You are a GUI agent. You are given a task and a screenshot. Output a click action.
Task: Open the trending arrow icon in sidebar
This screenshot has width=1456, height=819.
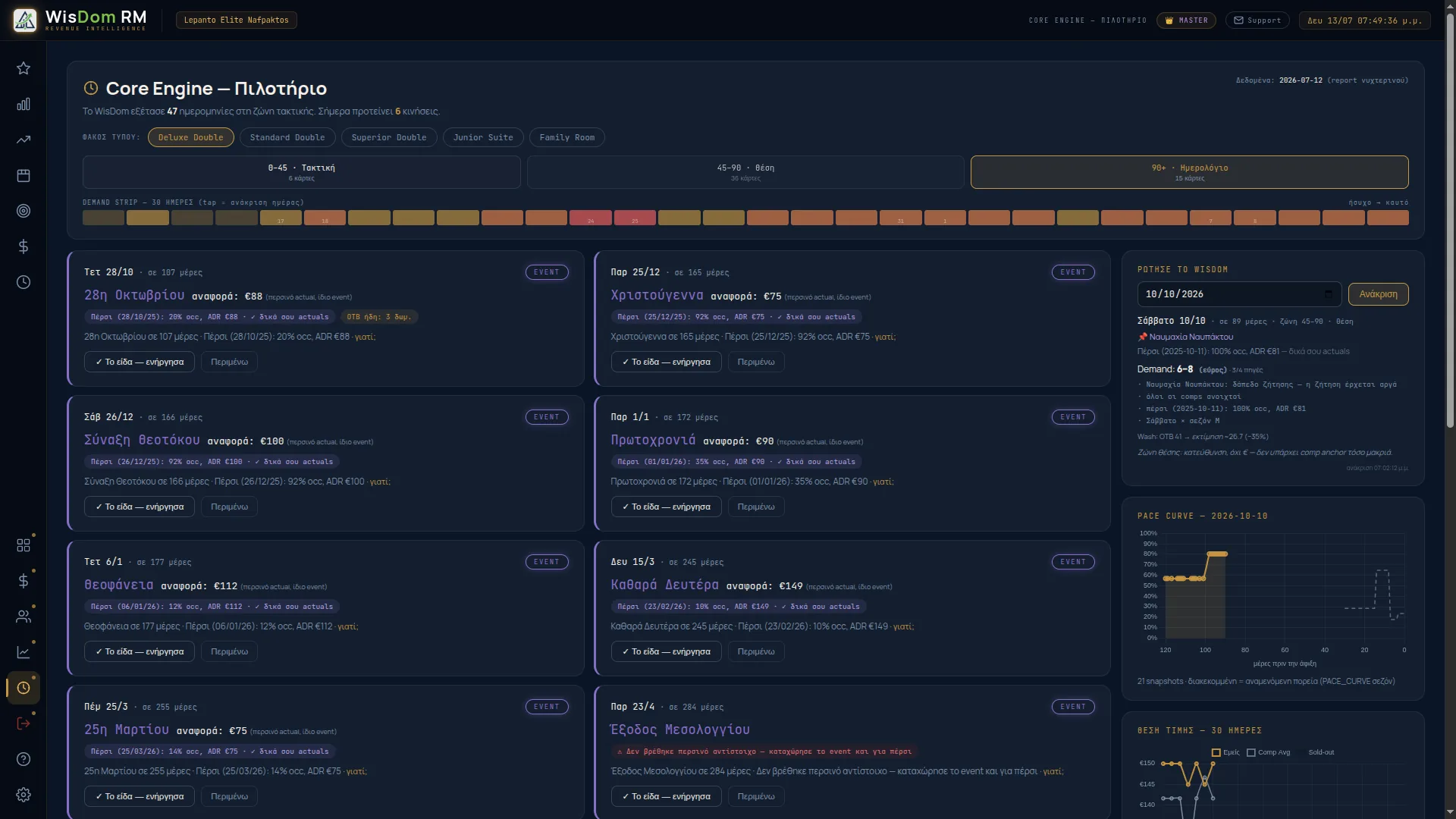(24, 140)
